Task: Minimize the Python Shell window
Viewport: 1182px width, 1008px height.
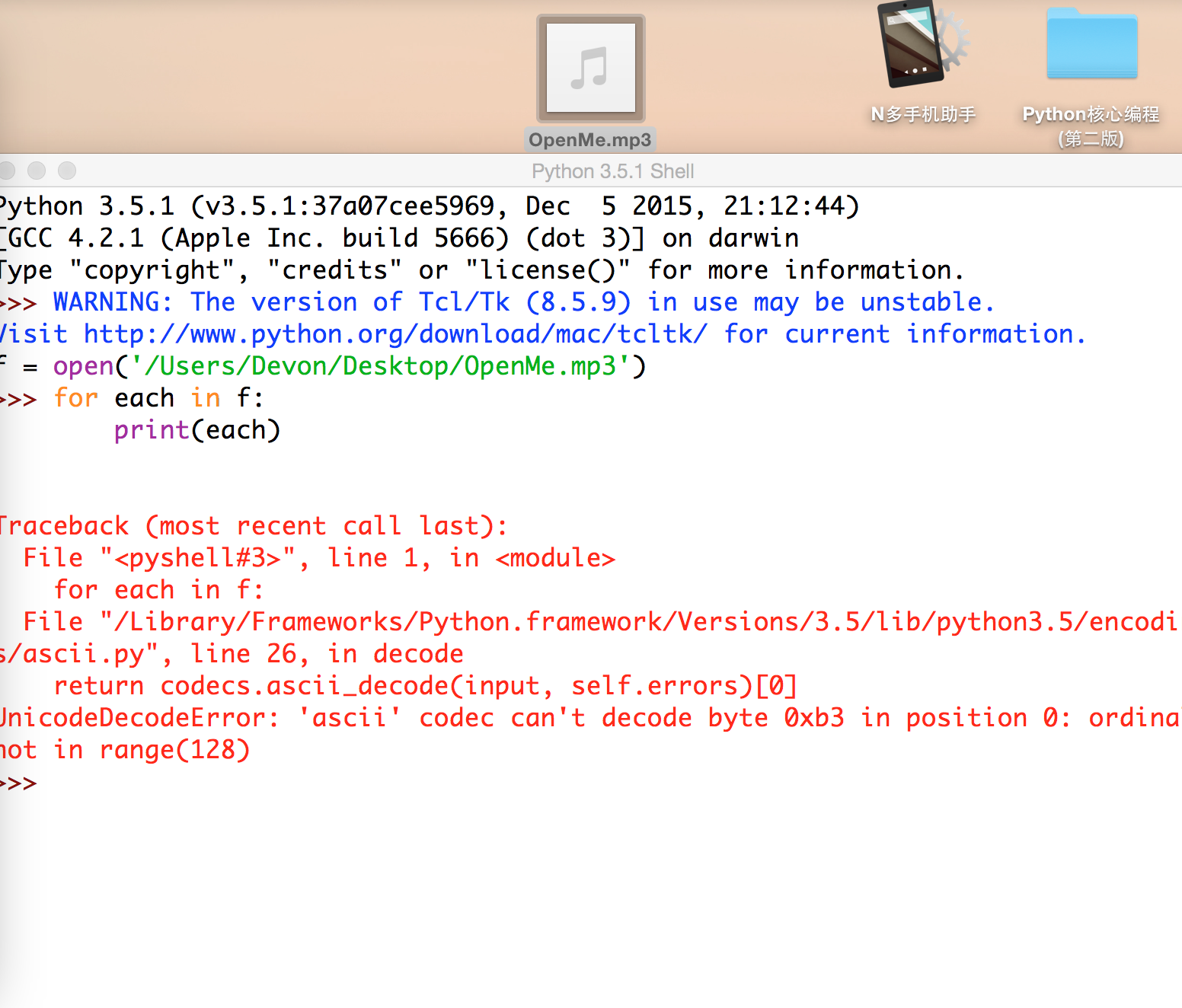Action: 37,171
